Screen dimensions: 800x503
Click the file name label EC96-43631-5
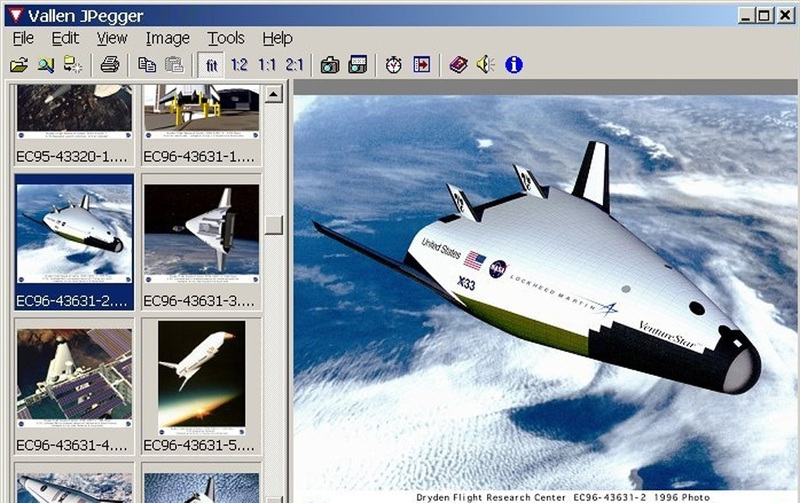point(198,445)
